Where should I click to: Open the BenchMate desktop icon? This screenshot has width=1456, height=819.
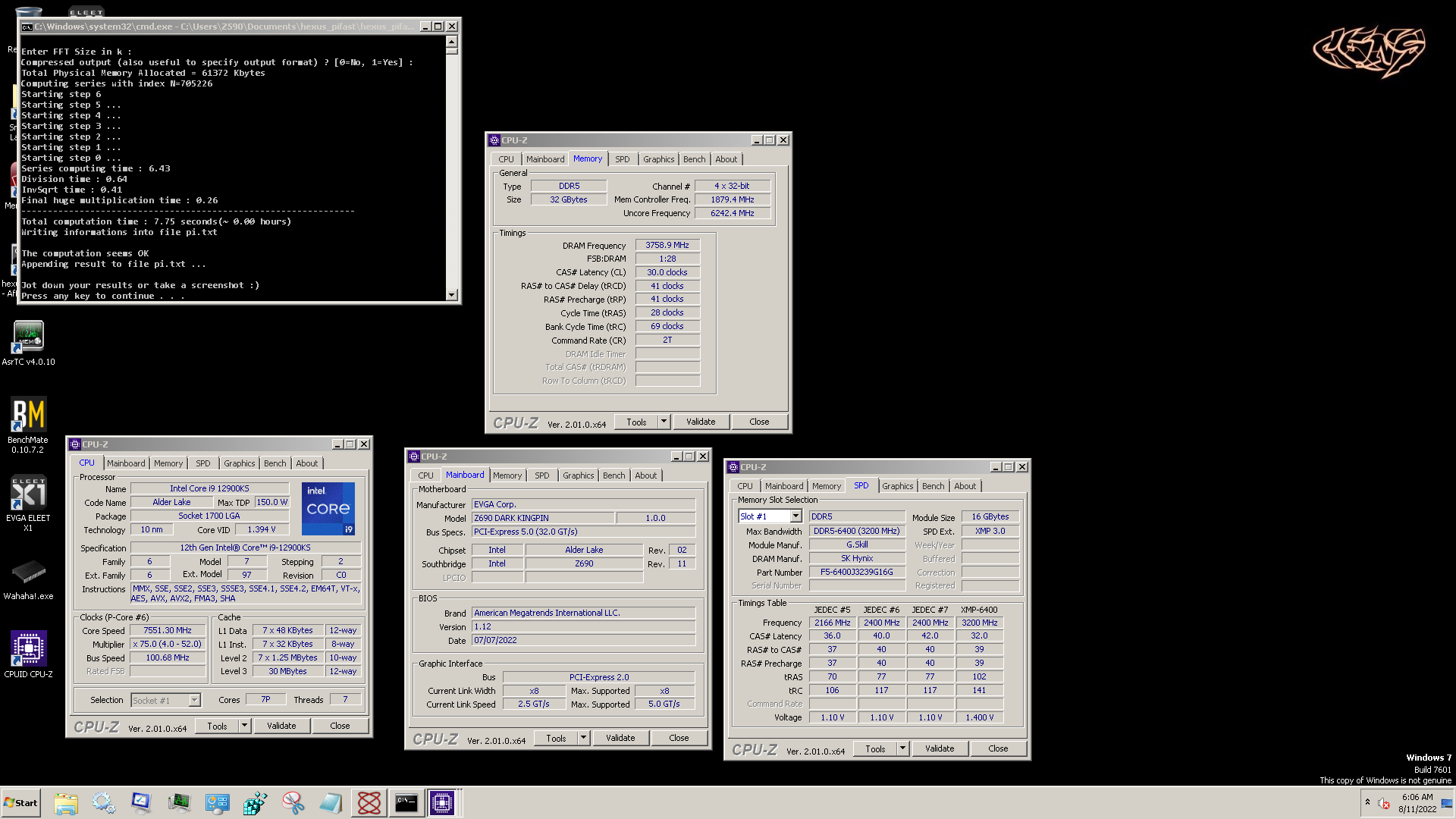pyautogui.click(x=28, y=416)
